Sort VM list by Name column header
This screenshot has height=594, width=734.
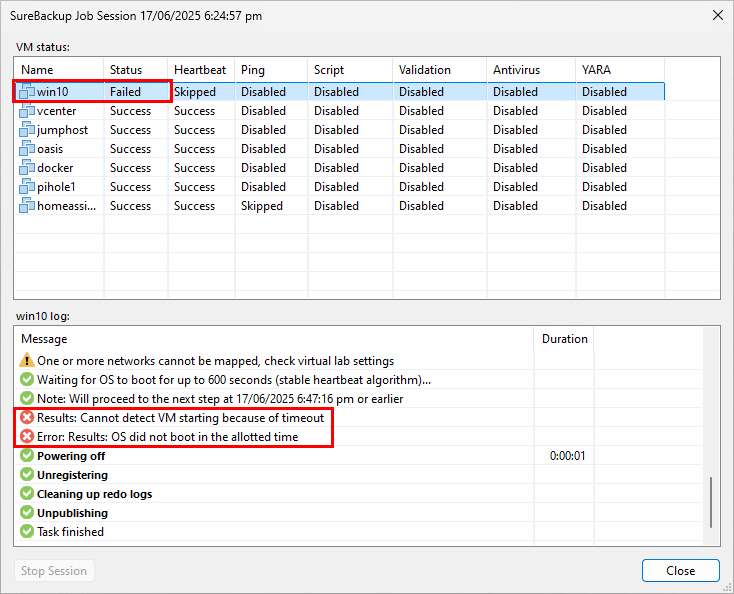click(x=60, y=70)
